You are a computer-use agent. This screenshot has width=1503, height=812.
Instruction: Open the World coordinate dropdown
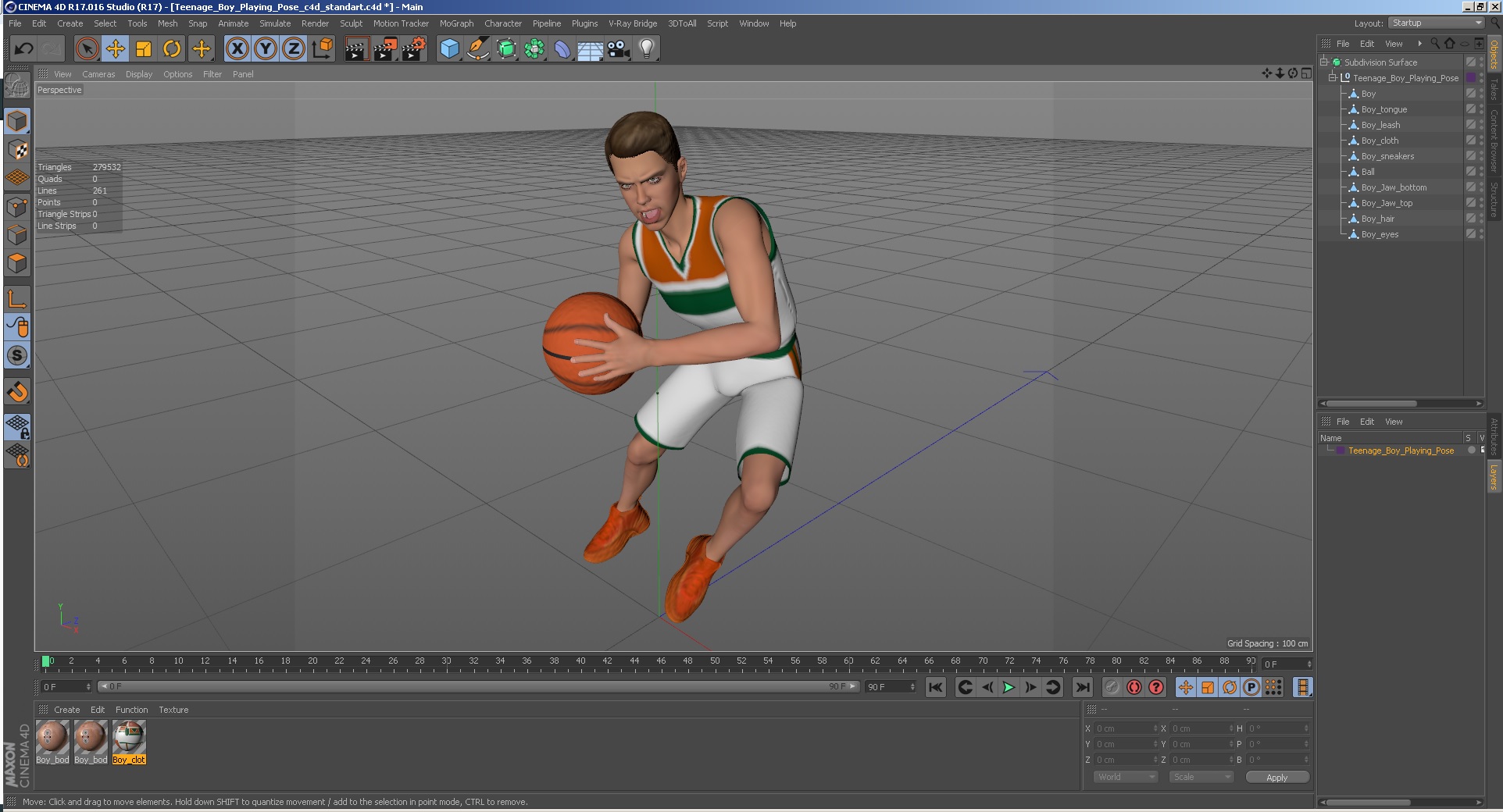[x=1125, y=777]
